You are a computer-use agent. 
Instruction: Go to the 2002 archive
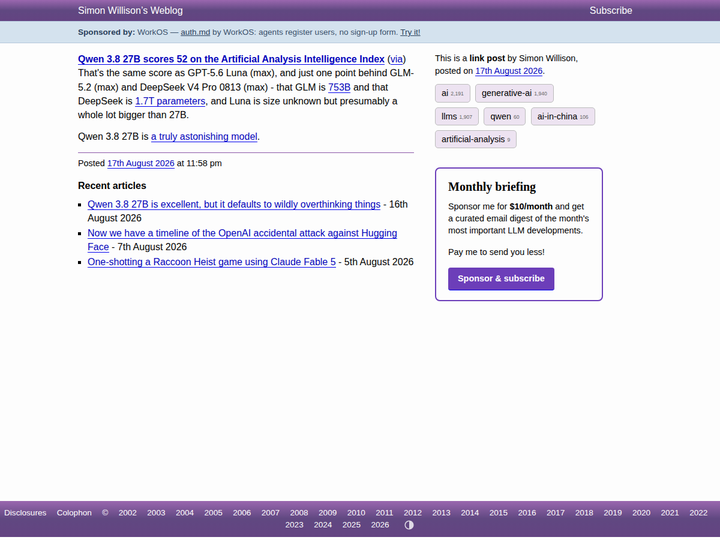(x=127, y=513)
